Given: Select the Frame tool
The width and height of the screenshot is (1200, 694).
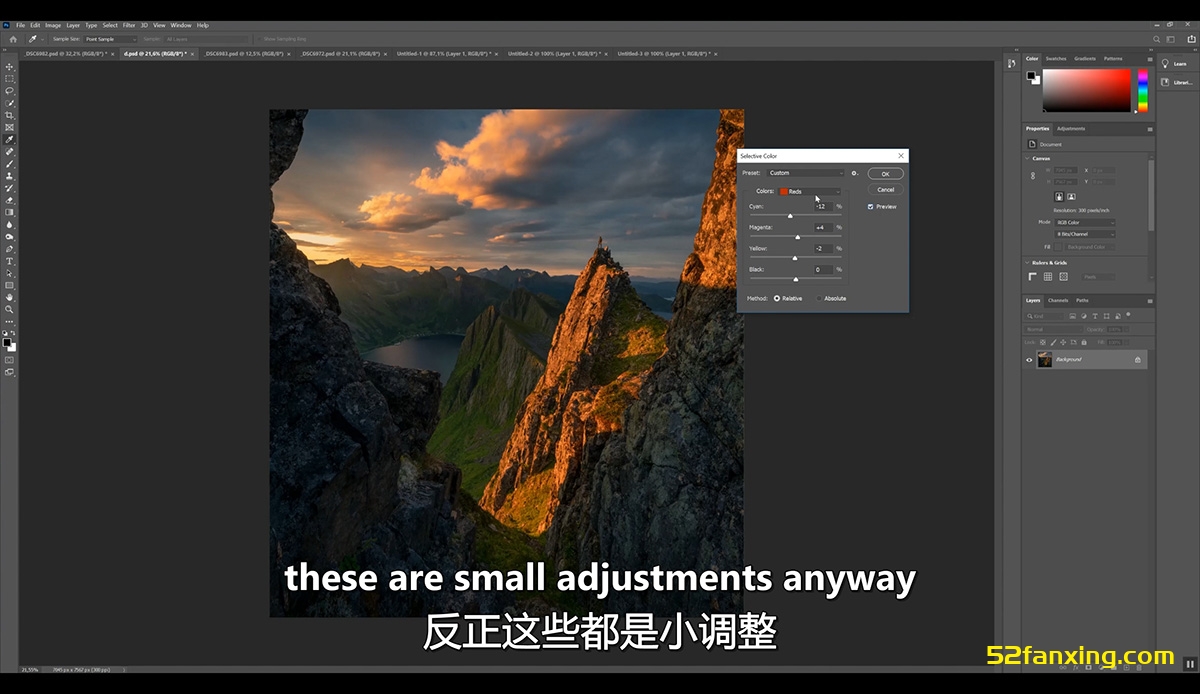Looking at the screenshot, I should [10, 128].
